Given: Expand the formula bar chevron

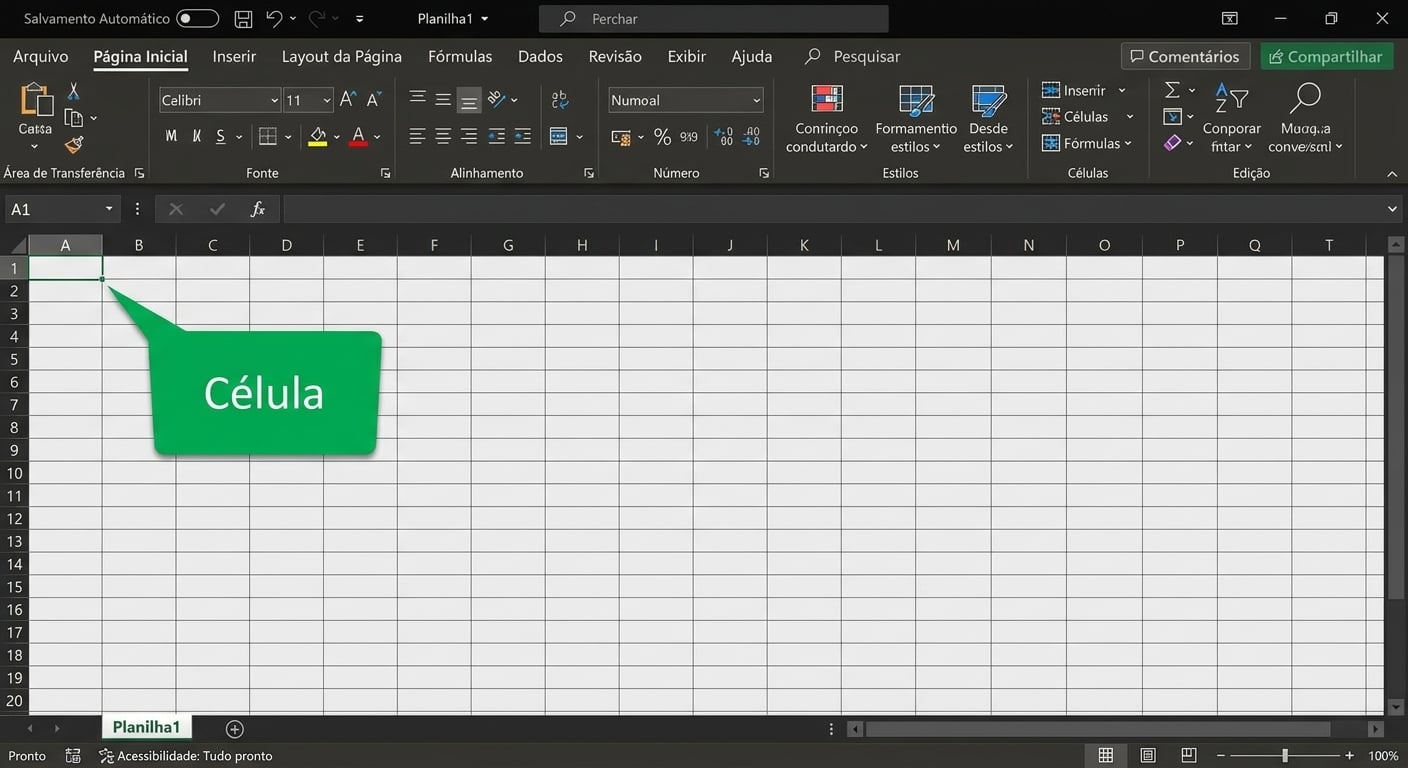Looking at the screenshot, I should (1393, 209).
